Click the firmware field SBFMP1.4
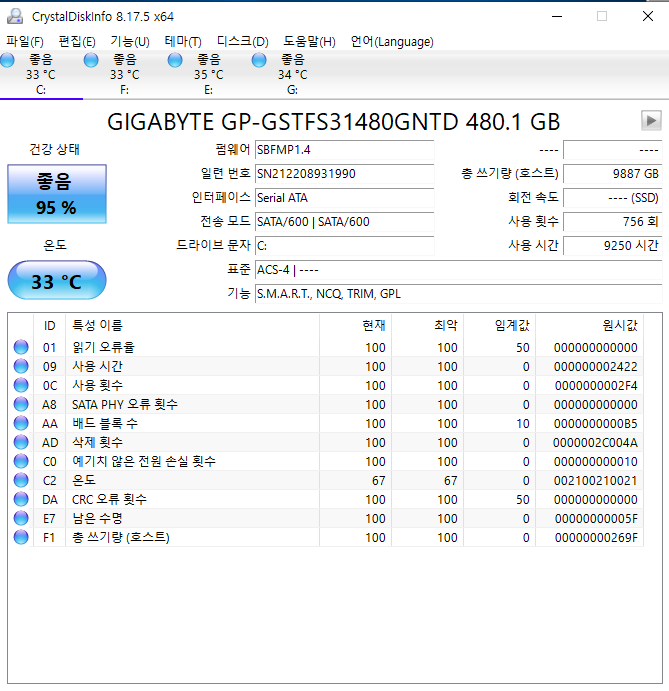 click(345, 150)
